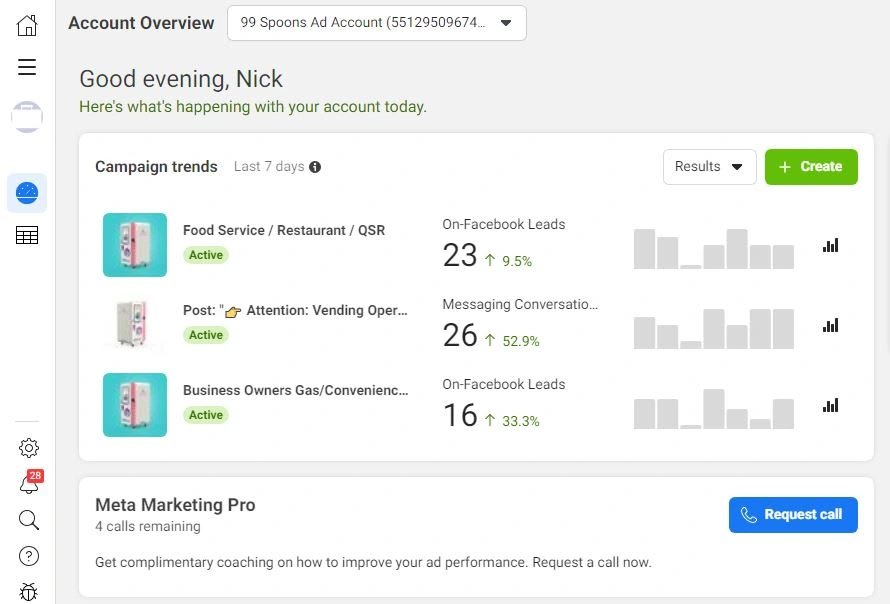The height and width of the screenshot is (604, 890).
Task: Open Settings gear in sidebar
Action: pyautogui.click(x=28, y=448)
